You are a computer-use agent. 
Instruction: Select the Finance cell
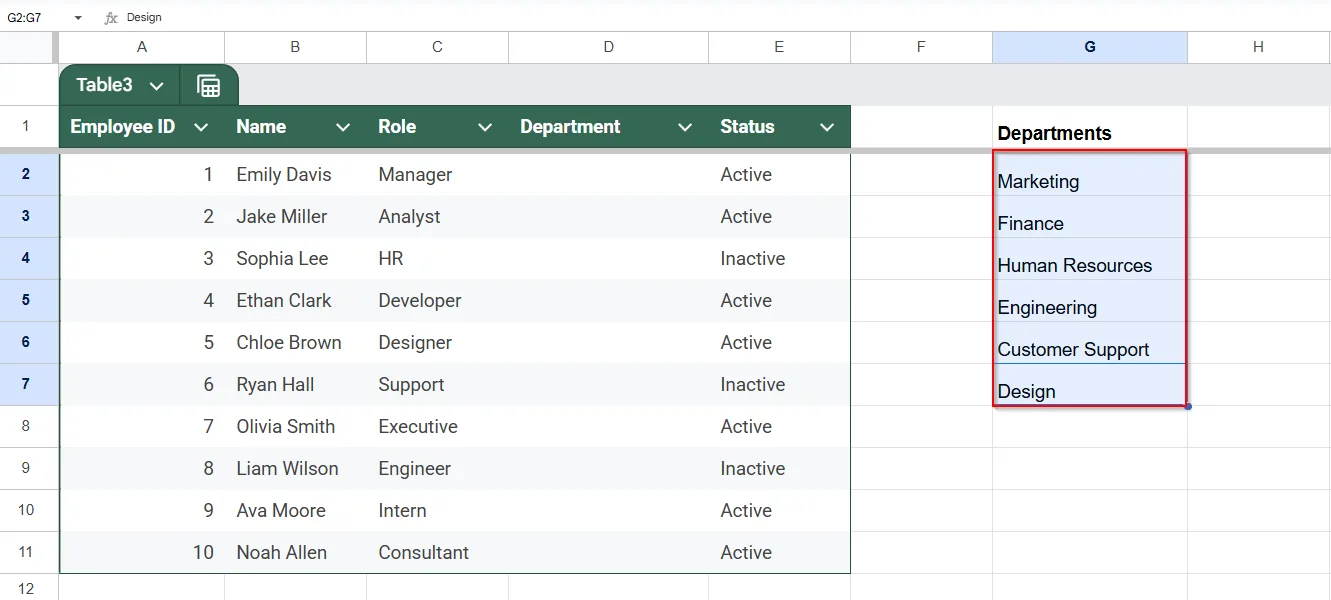[1090, 217]
